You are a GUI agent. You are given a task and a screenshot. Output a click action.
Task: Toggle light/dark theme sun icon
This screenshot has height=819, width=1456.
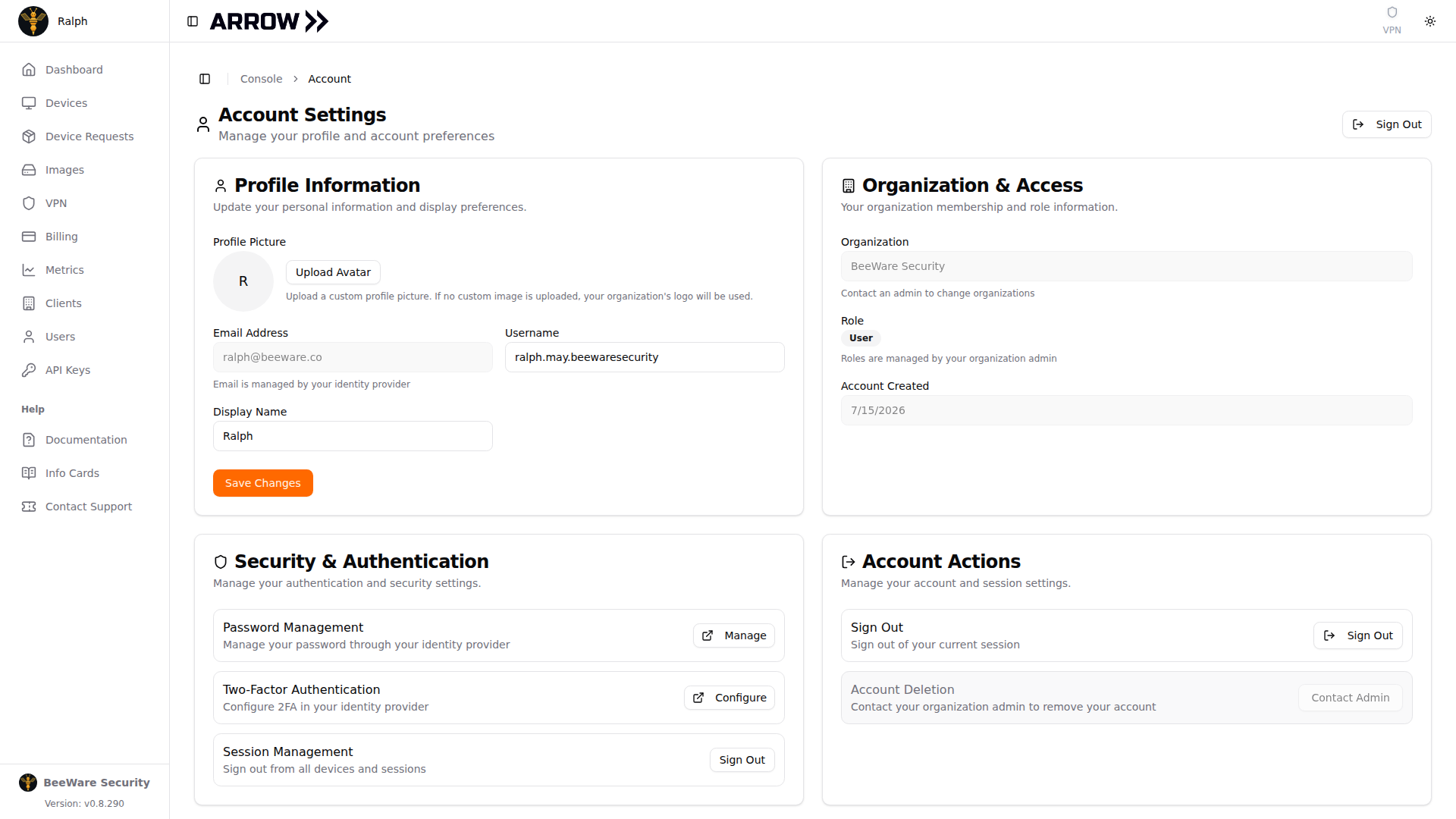(1430, 21)
